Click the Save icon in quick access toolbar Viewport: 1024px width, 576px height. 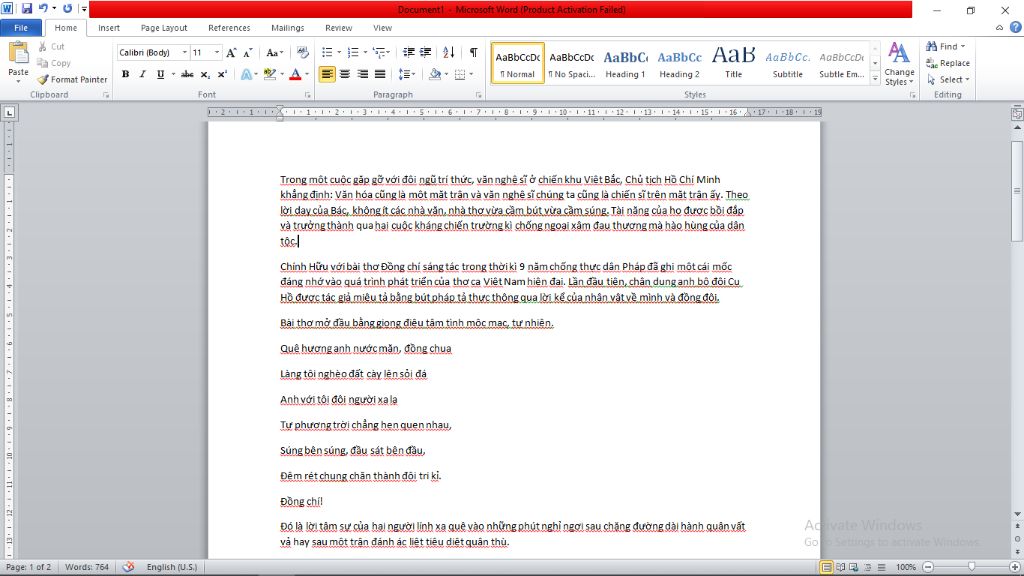[x=27, y=9]
